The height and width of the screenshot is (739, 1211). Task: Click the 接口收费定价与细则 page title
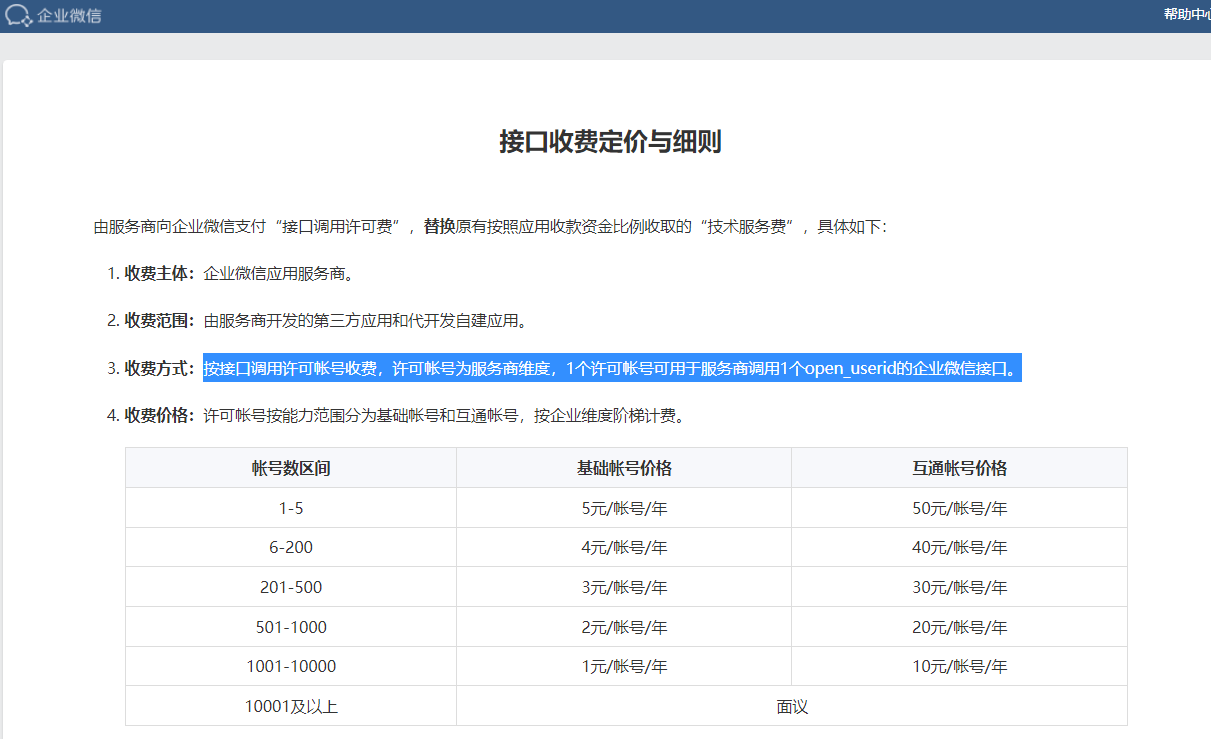click(x=610, y=142)
